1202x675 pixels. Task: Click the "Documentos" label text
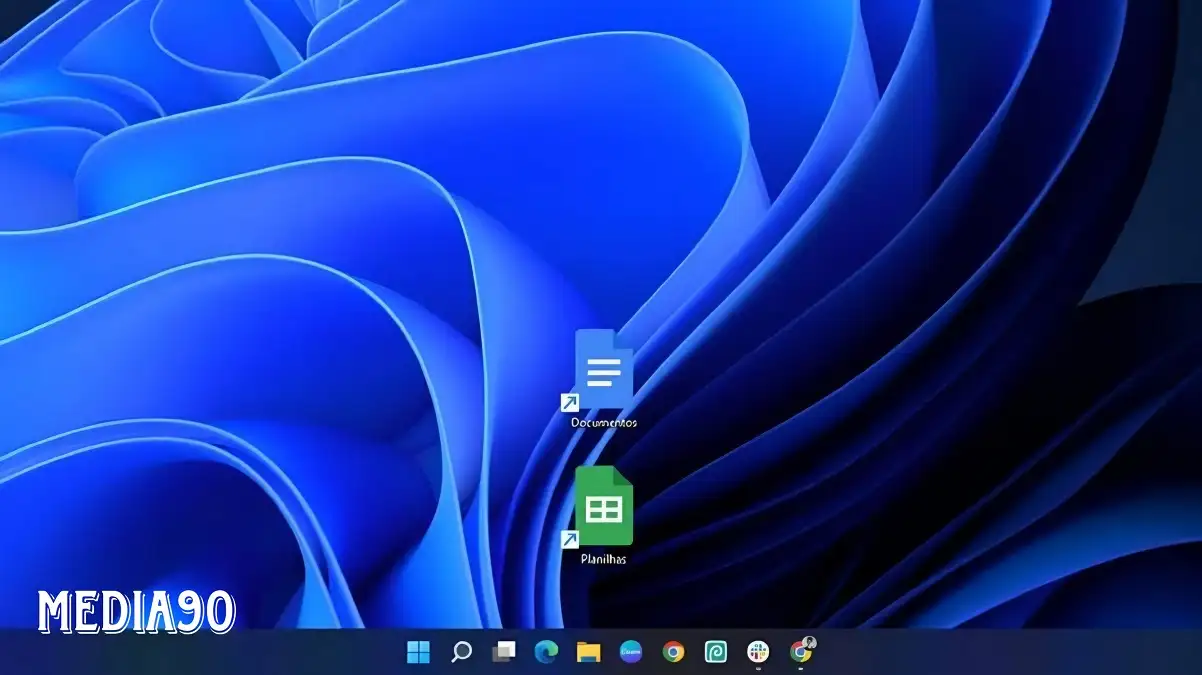point(603,423)
